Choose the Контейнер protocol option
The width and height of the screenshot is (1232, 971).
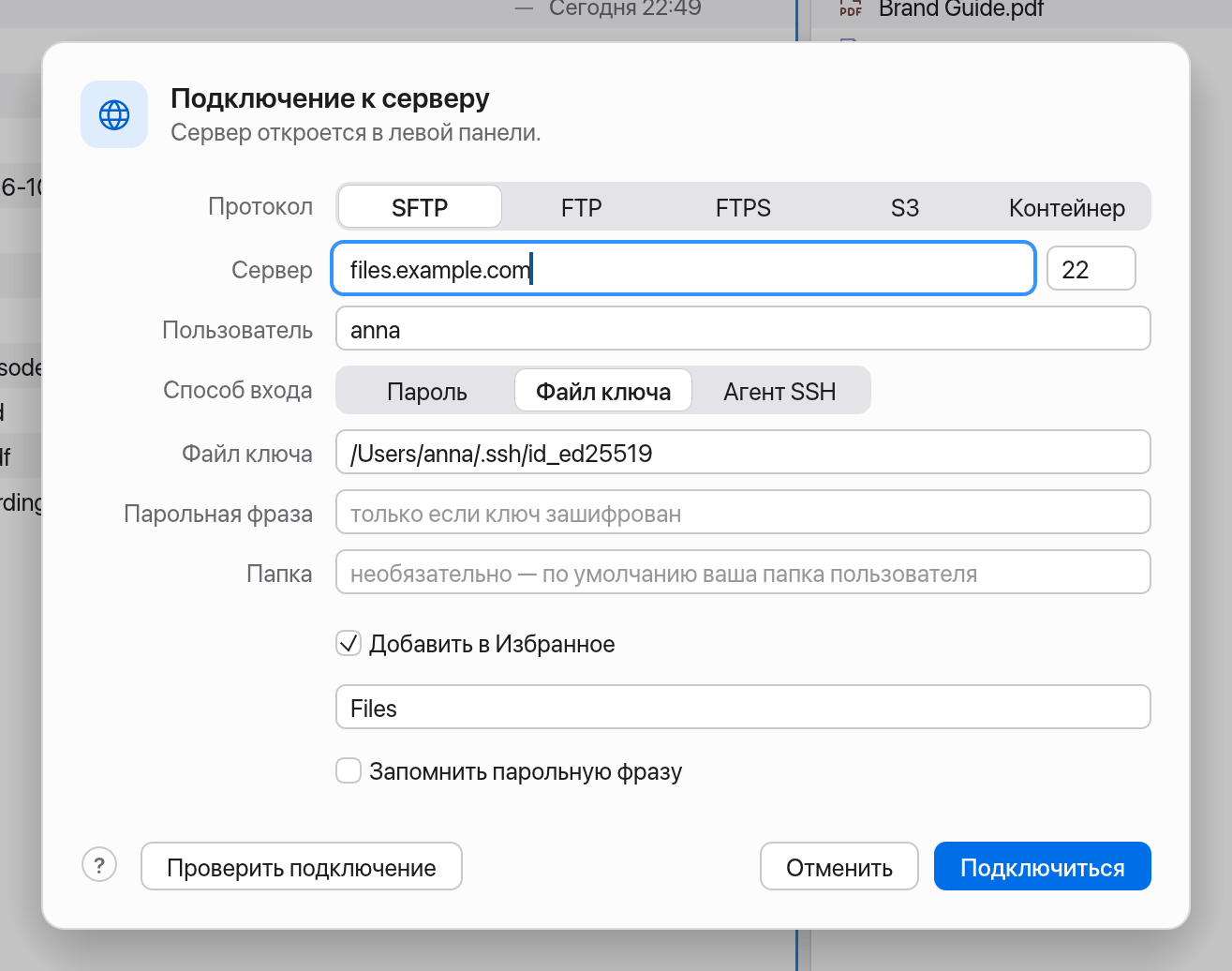(1067, 207)
